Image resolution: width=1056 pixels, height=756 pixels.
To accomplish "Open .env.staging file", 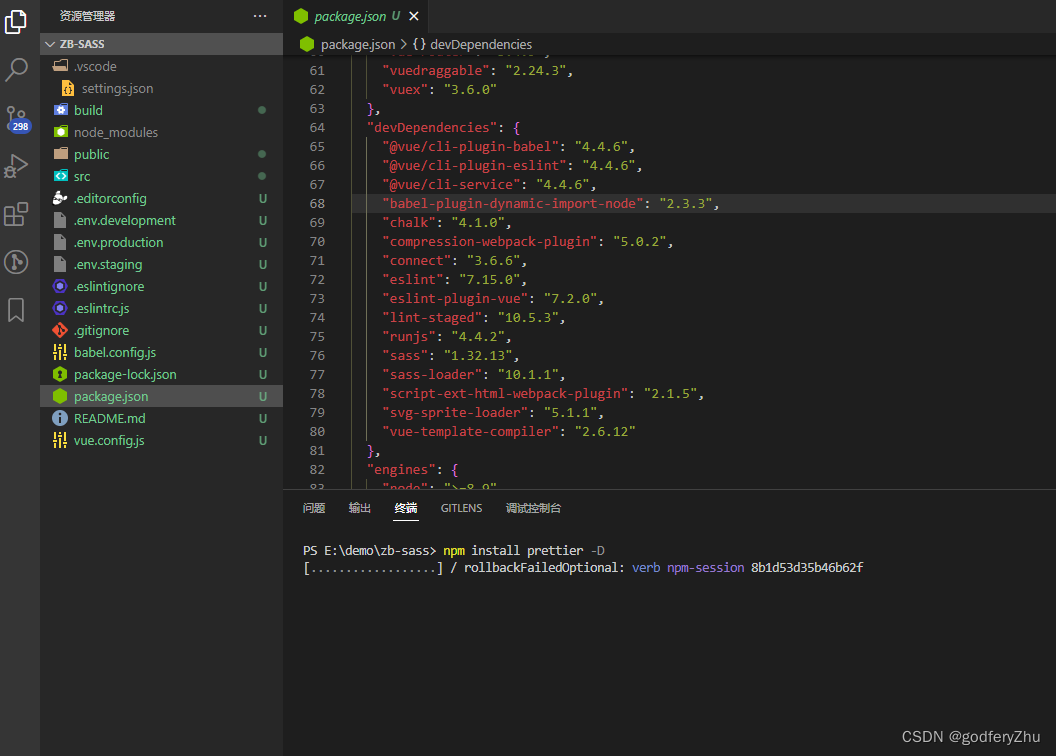I will click(162, 265).
